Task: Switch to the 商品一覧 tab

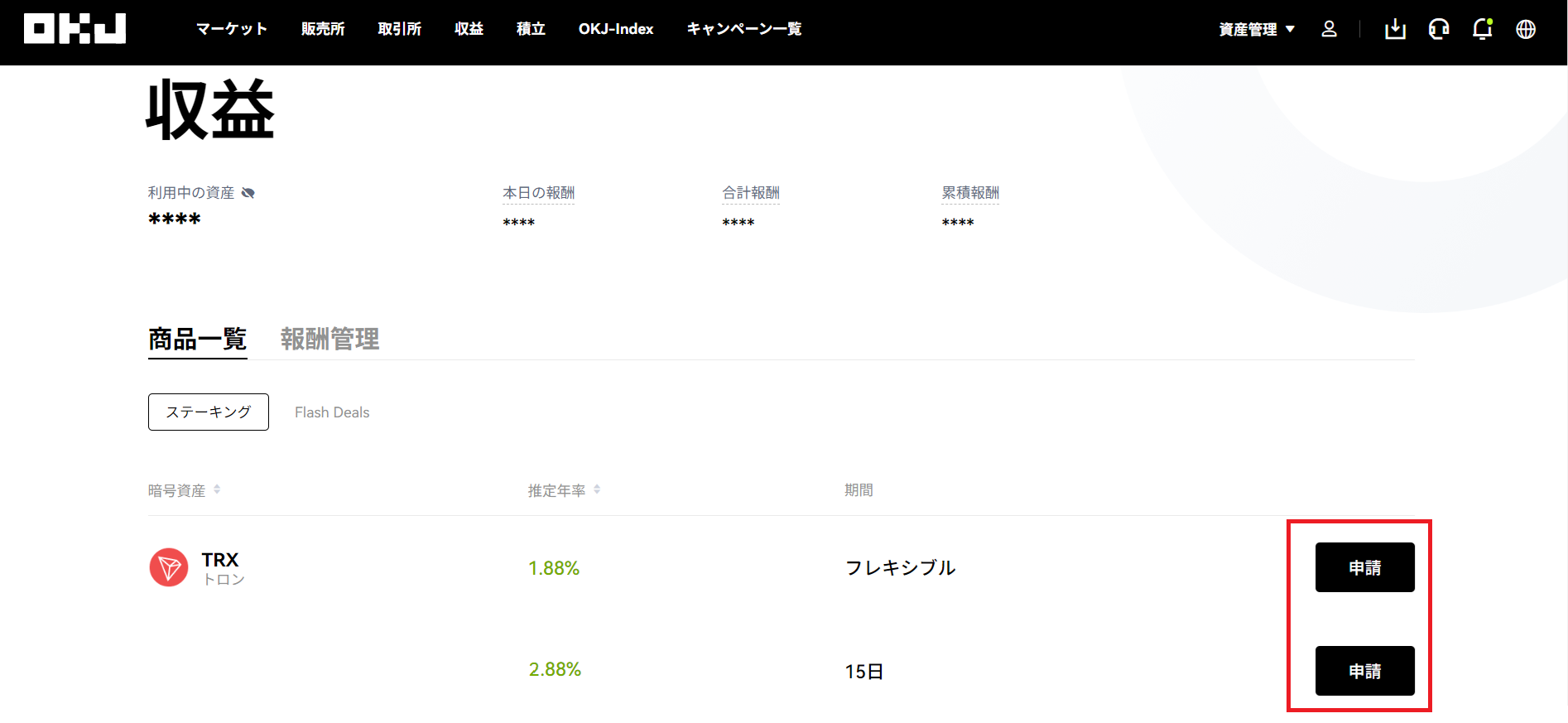Action: pyautogui.click(x=198, y=339)
